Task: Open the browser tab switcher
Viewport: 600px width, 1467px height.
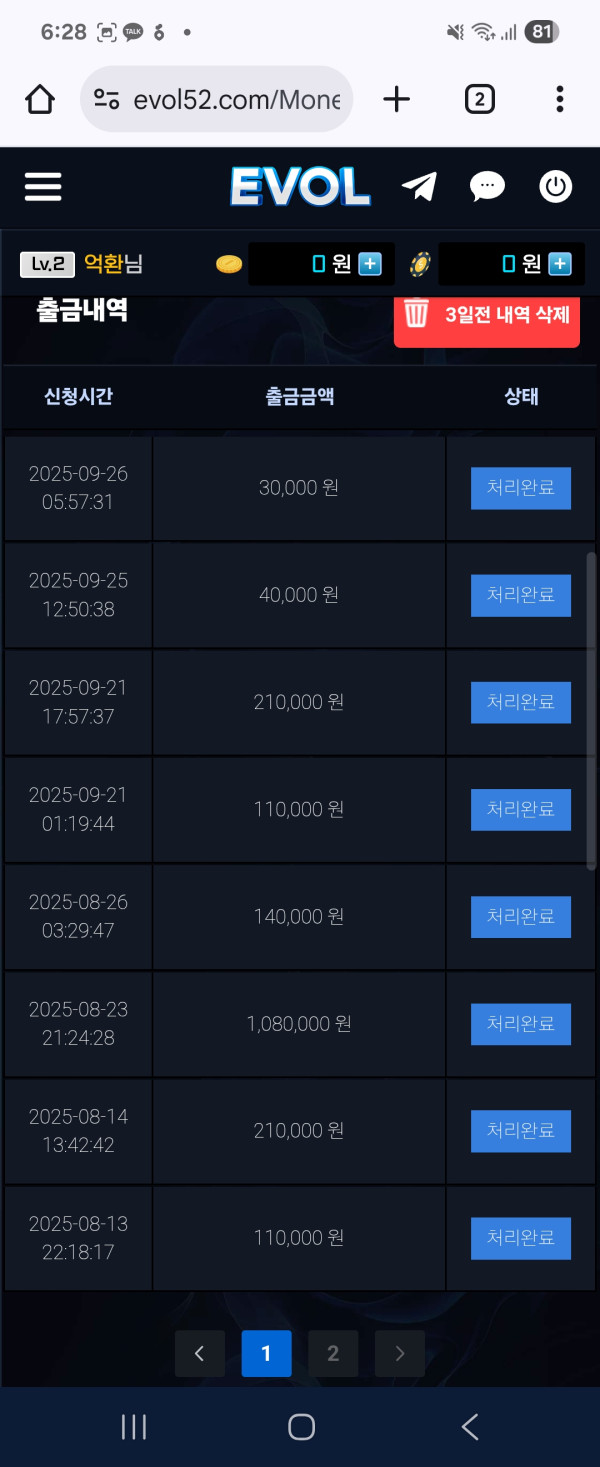Action: tap(479, 99)
